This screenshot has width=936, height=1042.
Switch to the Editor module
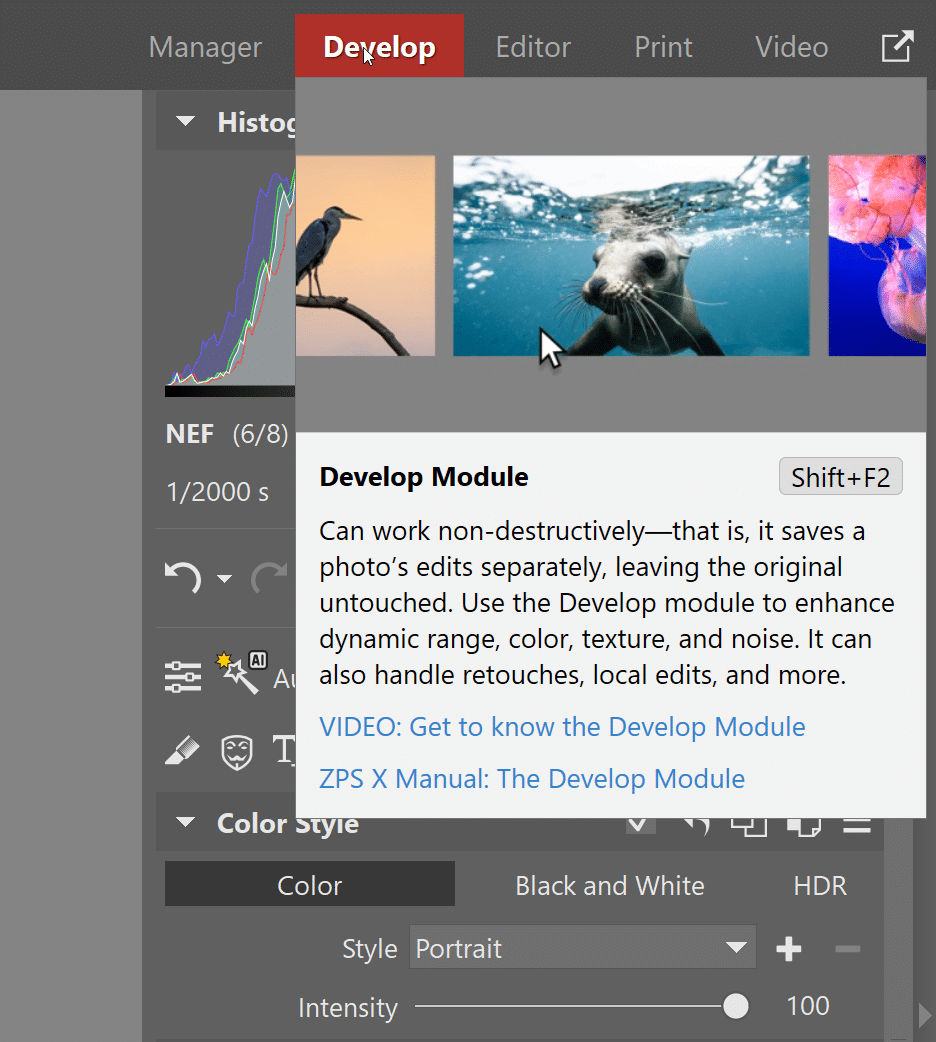point(533,46)
